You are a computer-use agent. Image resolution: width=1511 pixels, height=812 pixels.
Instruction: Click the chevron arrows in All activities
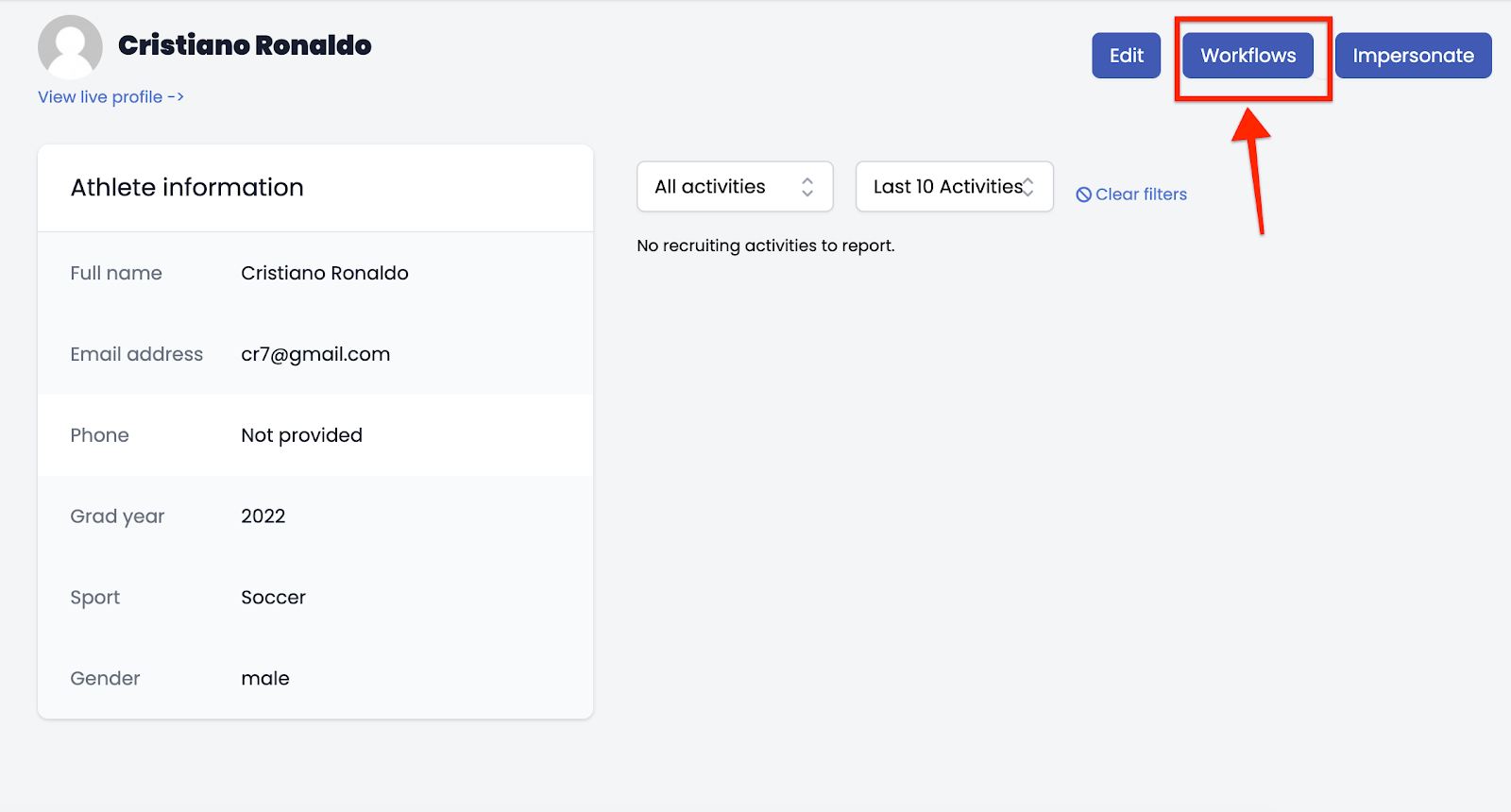click(807, 187)
